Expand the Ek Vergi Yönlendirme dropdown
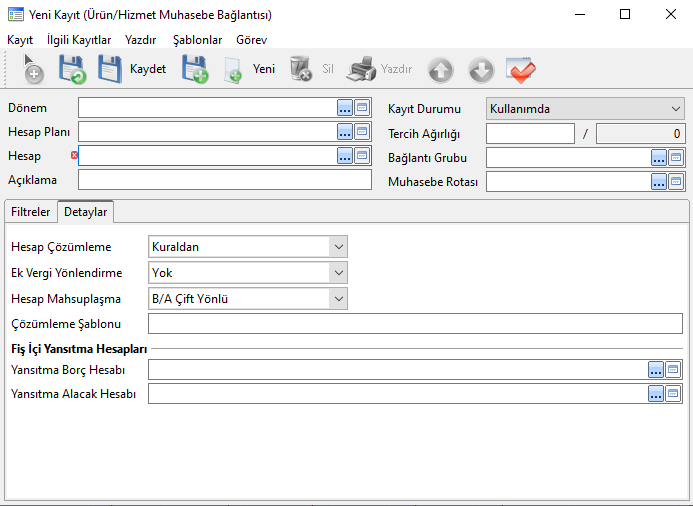 pos(247,272)
